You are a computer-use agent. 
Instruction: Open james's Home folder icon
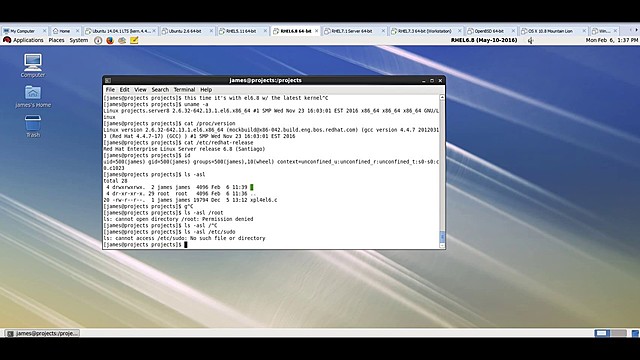pos(33,96)
